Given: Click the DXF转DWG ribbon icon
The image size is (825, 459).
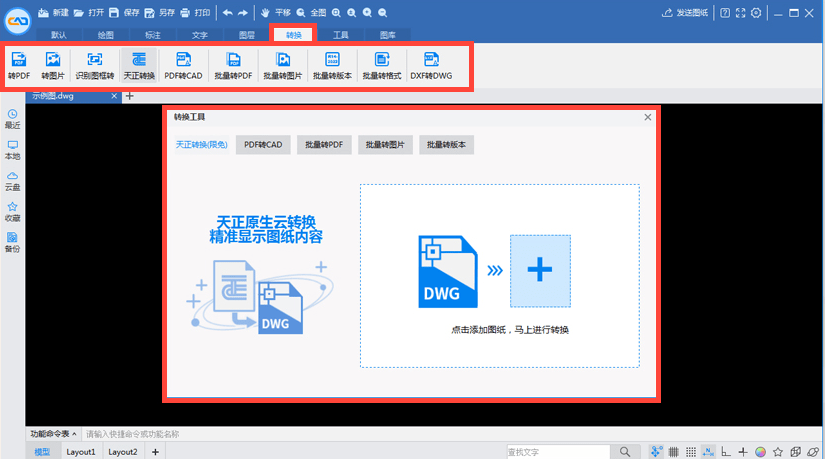Looking at the screenshot, I should (431, 66).
